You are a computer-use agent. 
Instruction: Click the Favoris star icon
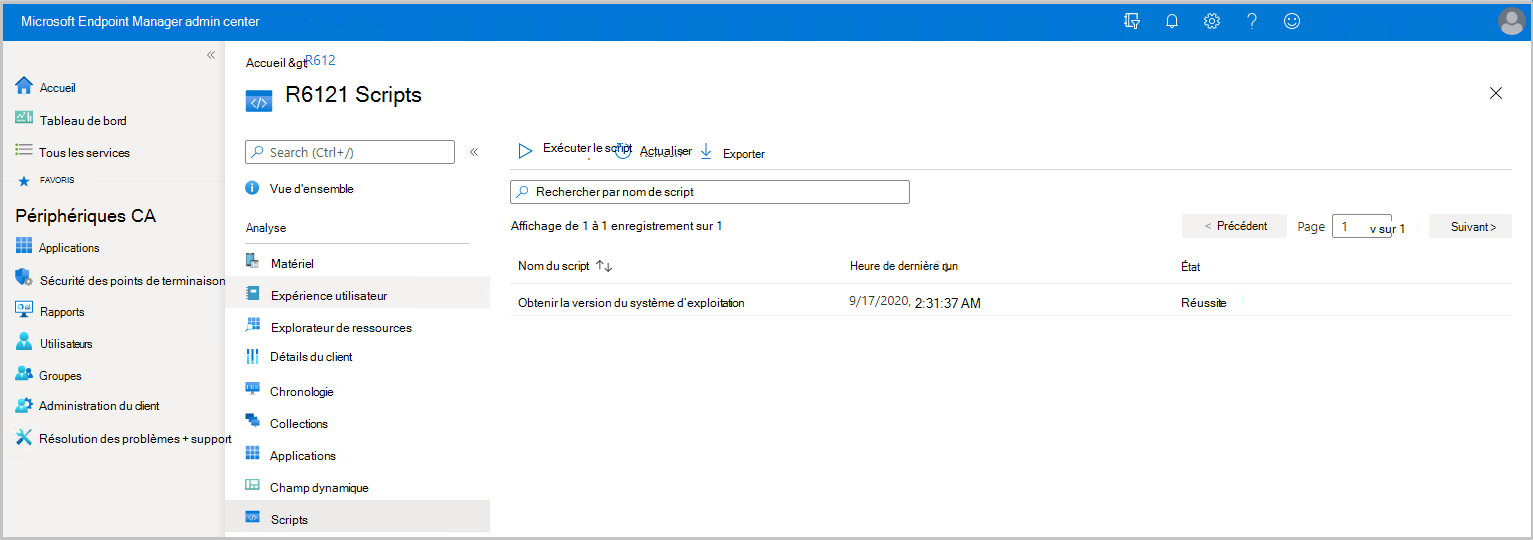point(24,181)
